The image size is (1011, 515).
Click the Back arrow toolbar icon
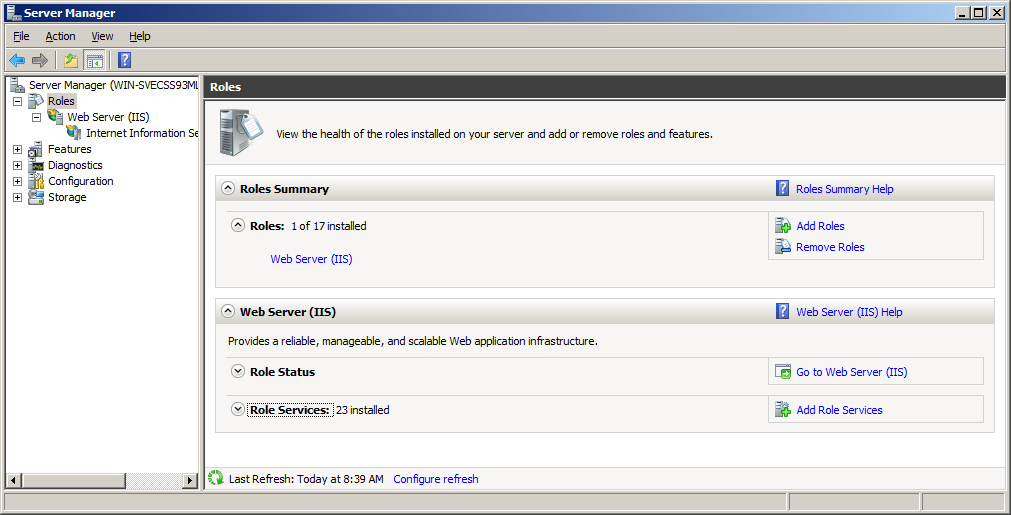coord(17,61)
